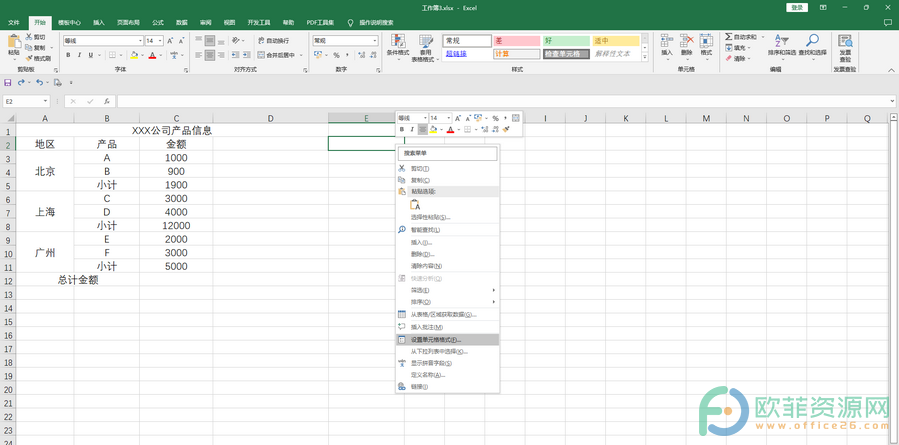This screenshot has height=445, width=899.
Task: Select the 差 (Bad) cell style
Action: 517,41
